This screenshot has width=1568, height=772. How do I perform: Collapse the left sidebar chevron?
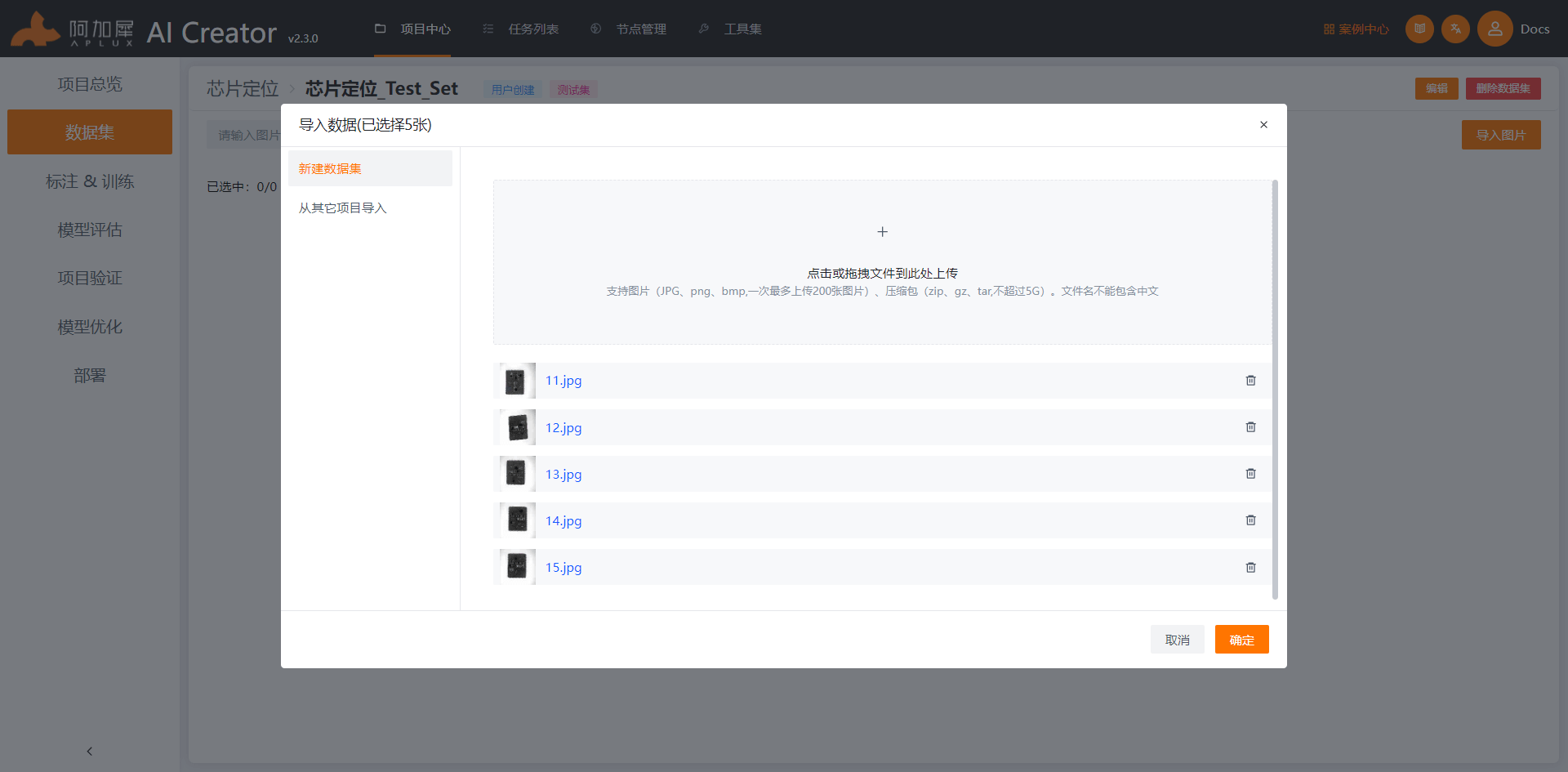(90, 751)
